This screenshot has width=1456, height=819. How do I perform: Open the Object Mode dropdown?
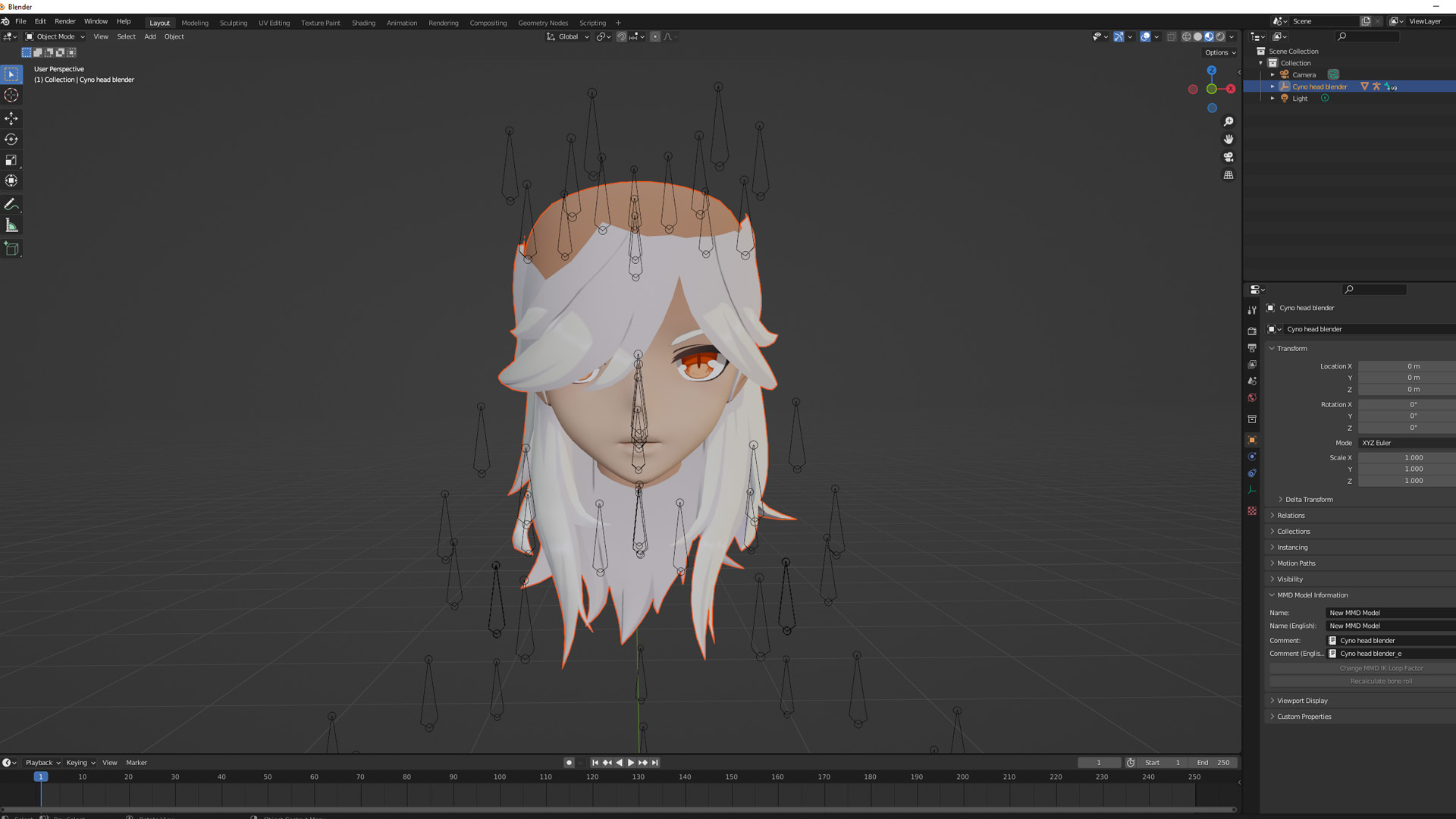[55, 36]
